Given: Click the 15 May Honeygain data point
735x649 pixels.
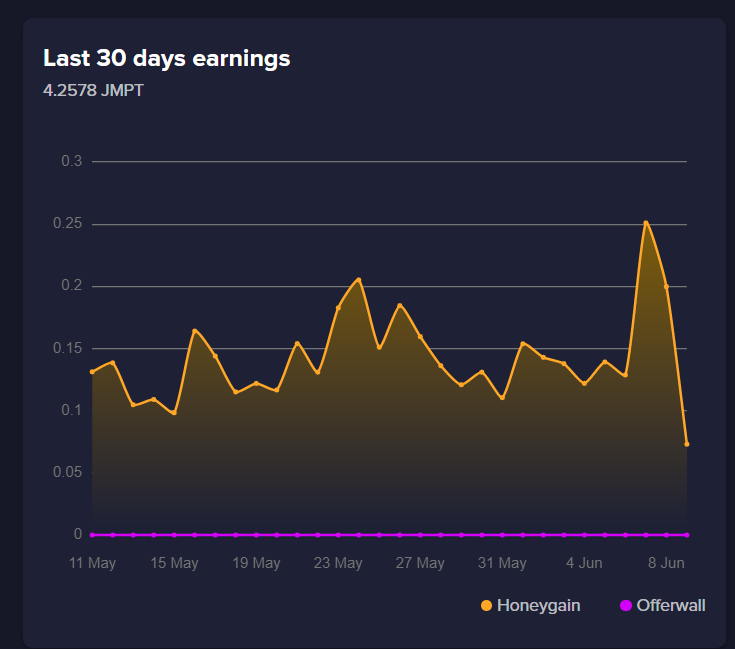Looking at the screenshot, I should tap(174, 413).
